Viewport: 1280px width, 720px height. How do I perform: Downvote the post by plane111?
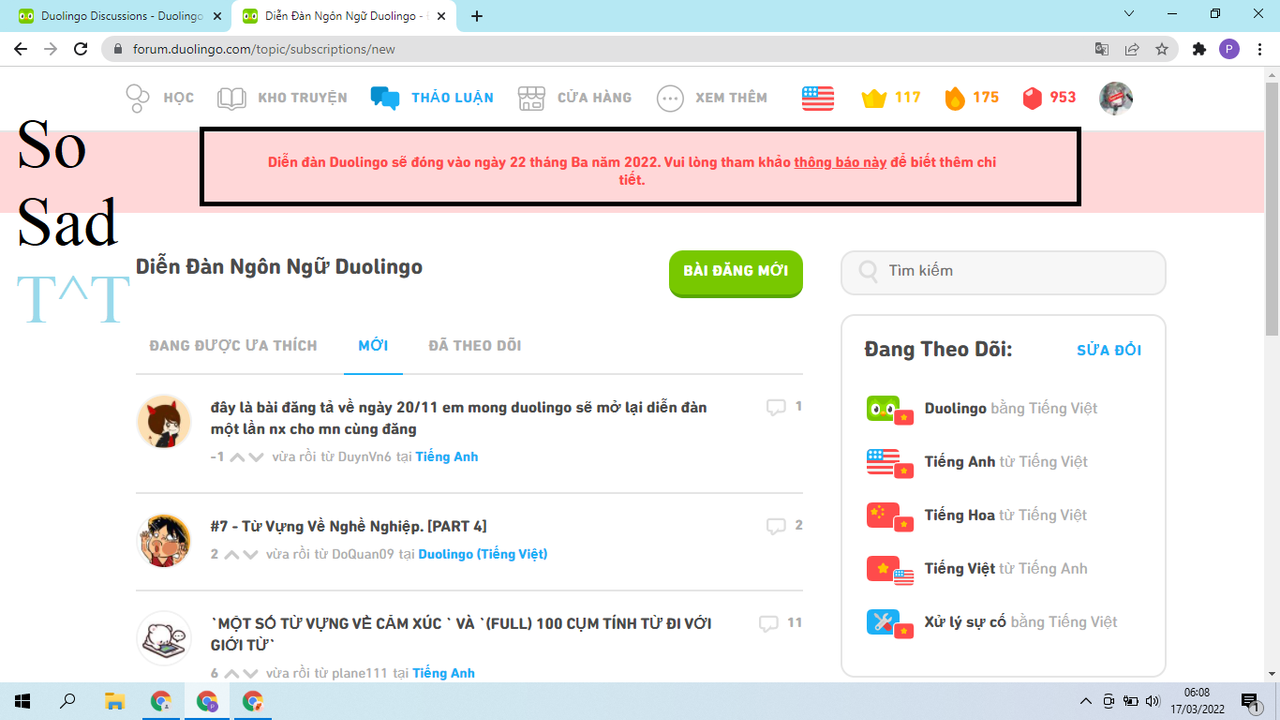(x=250, y=673)
